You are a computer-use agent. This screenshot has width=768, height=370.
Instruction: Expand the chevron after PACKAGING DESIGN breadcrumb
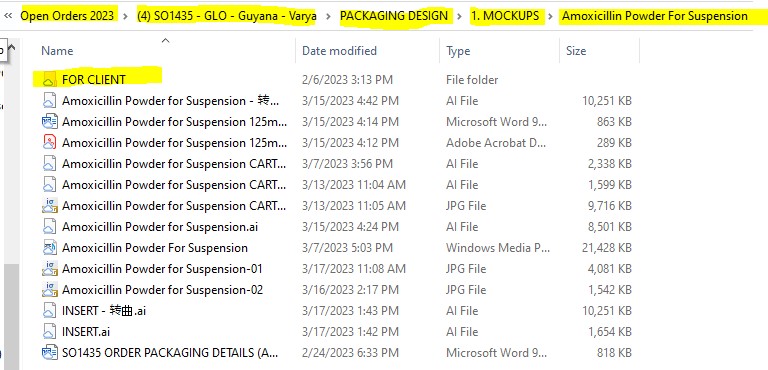click(x=459, y=16)
